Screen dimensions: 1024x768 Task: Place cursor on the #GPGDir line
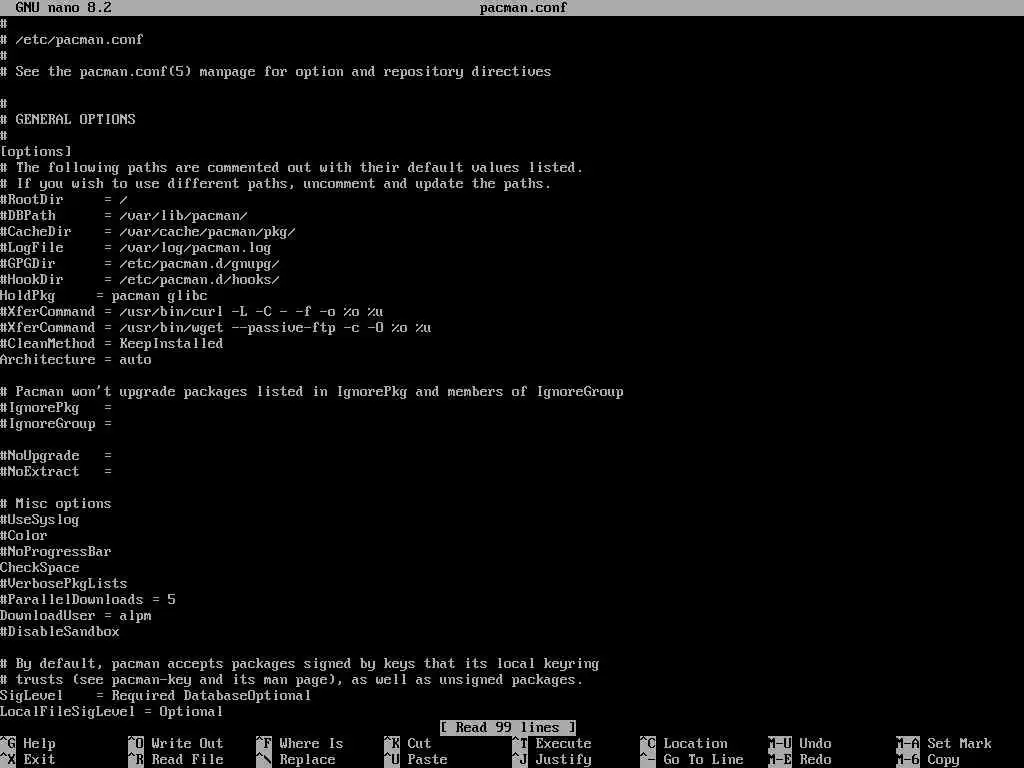140,264
